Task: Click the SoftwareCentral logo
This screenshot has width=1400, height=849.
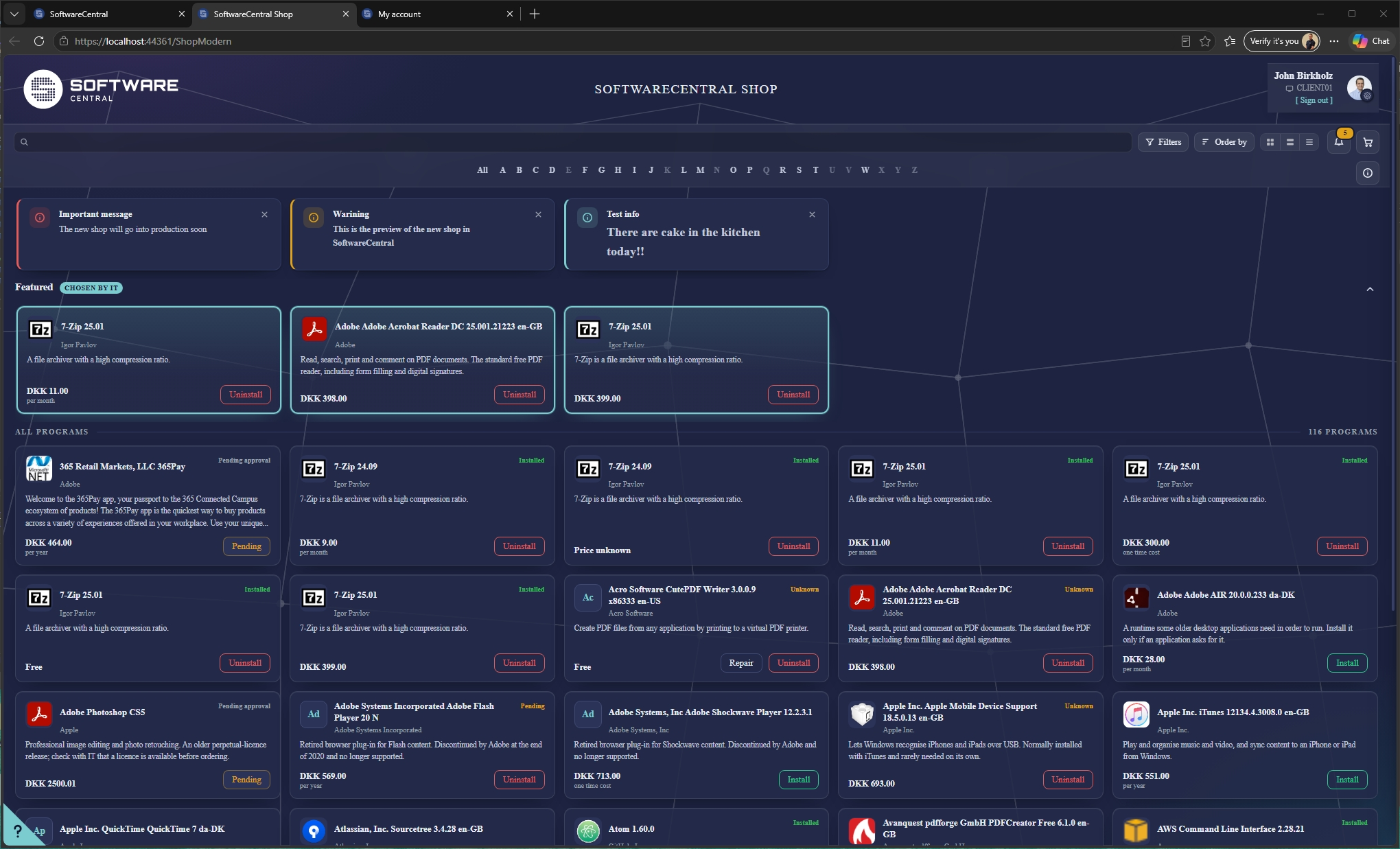Action: coord(102,89)
